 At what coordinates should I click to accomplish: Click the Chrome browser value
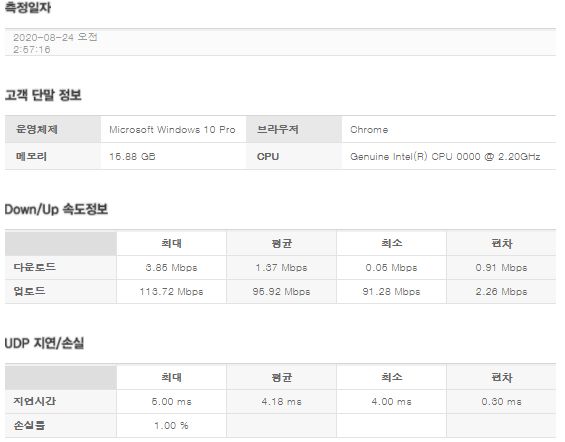[x=369, y=130]
